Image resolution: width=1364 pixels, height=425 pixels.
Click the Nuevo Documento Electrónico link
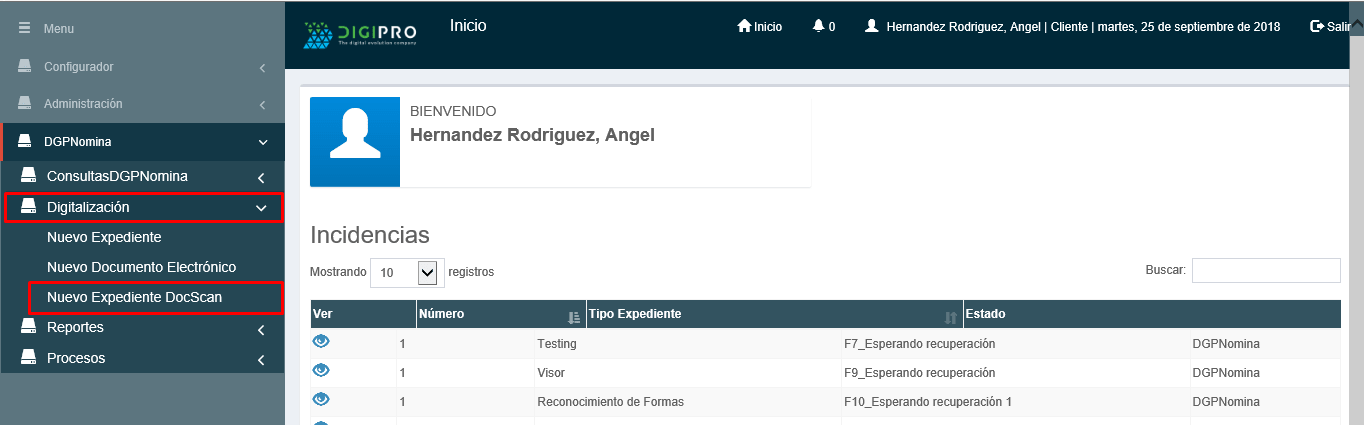click(x=141, y=267)
